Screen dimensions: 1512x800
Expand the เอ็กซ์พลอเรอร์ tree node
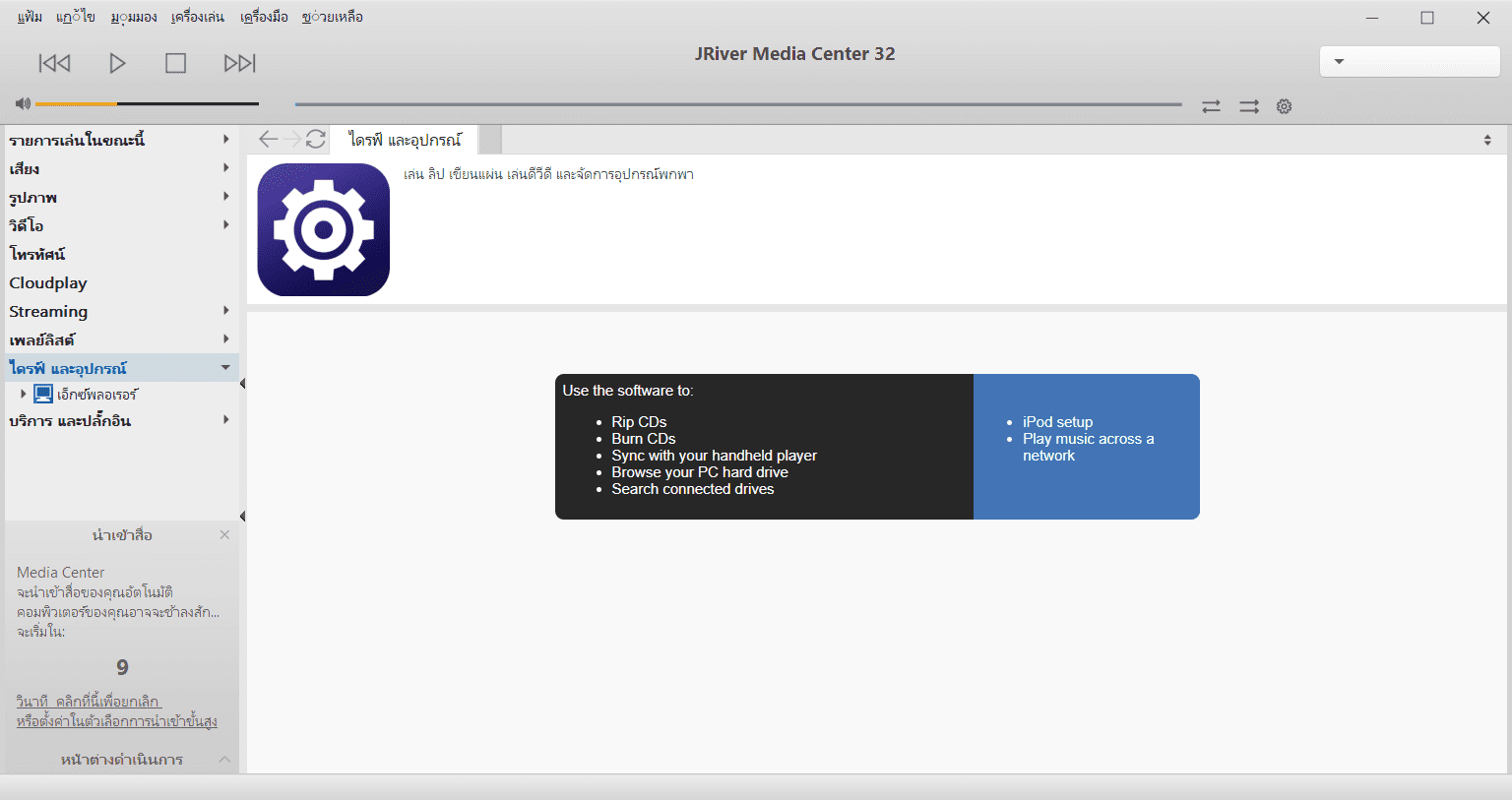tap(24, 394)
